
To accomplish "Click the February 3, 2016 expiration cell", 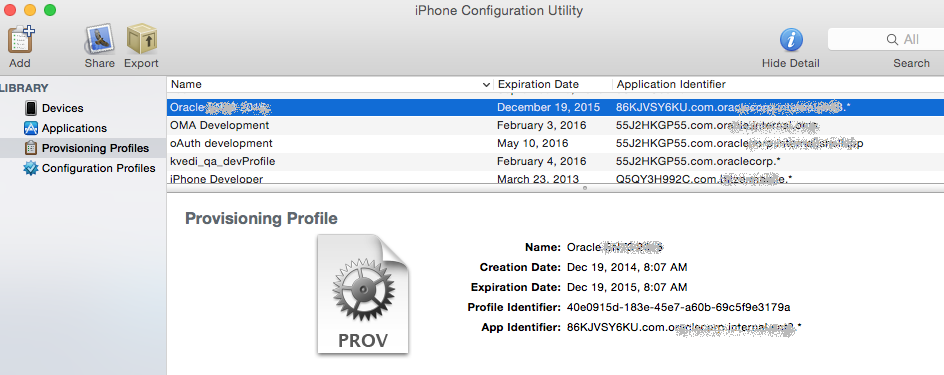I will [x=541, y=125].
